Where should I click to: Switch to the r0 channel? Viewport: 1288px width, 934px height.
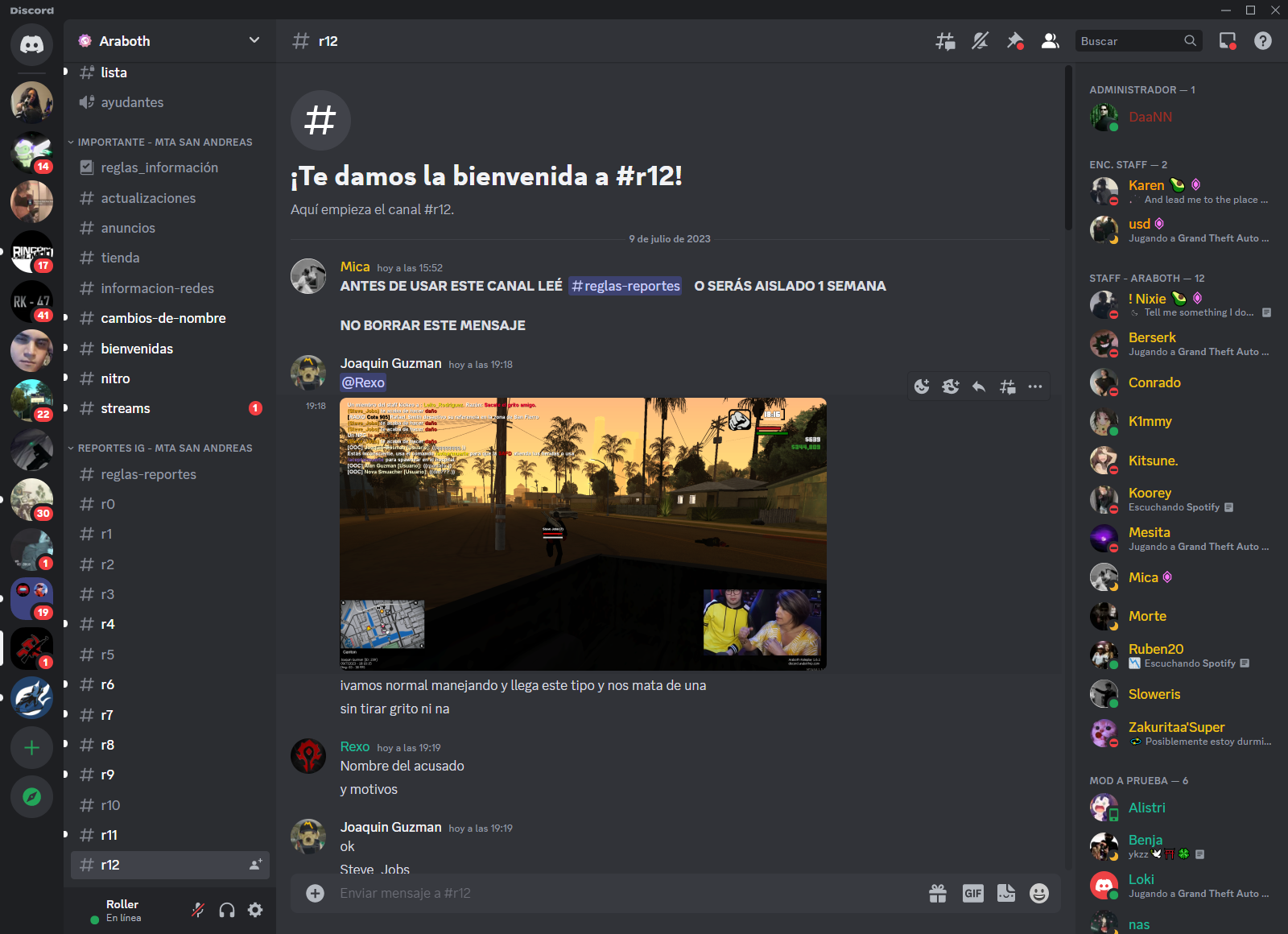[x=170, y=504]
